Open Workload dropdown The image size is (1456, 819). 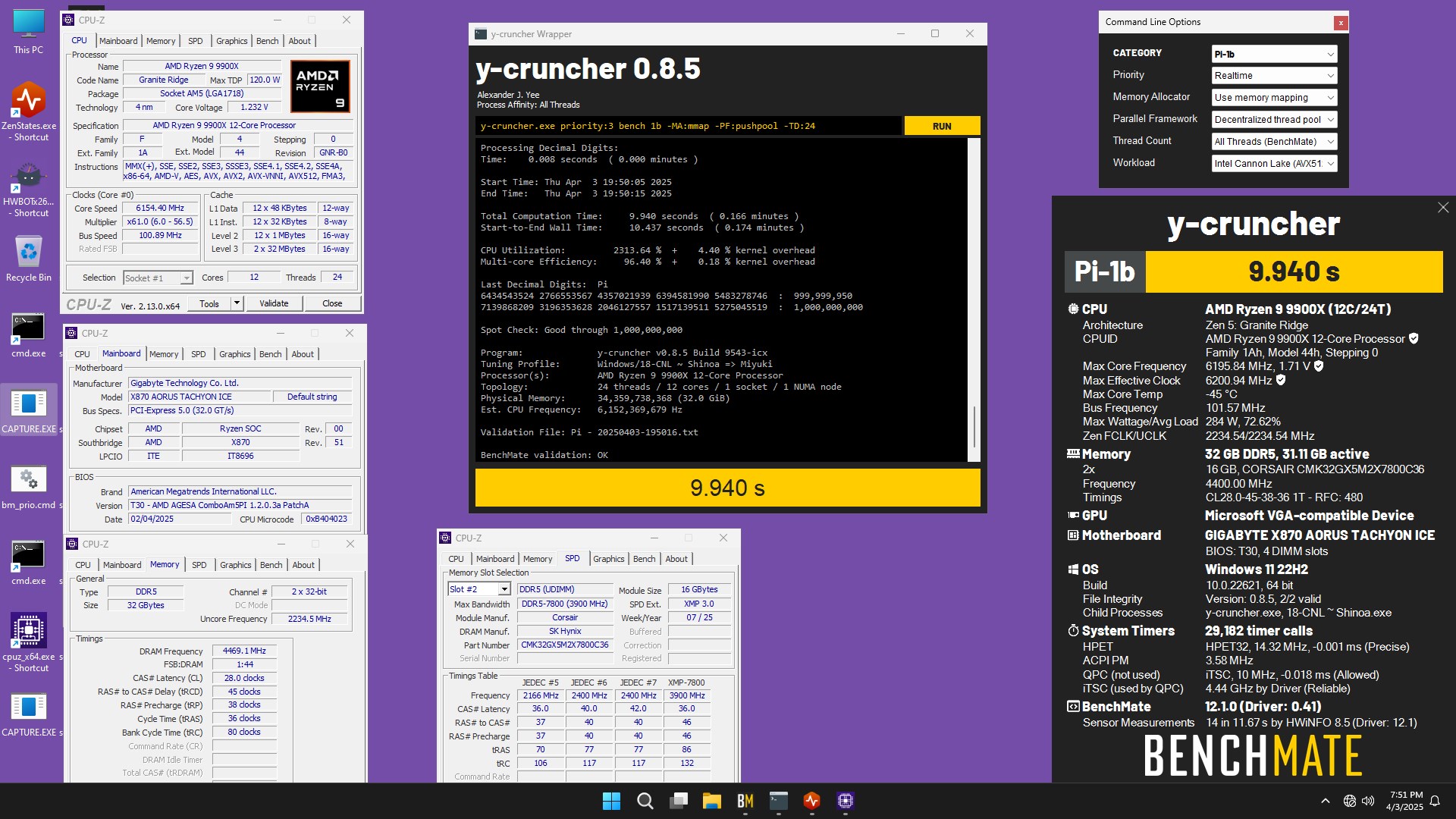(x=1274, y=164)
